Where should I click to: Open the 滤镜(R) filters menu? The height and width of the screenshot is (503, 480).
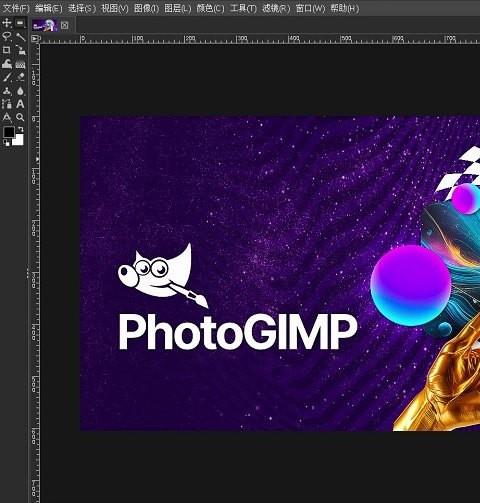tap(276, 8)
